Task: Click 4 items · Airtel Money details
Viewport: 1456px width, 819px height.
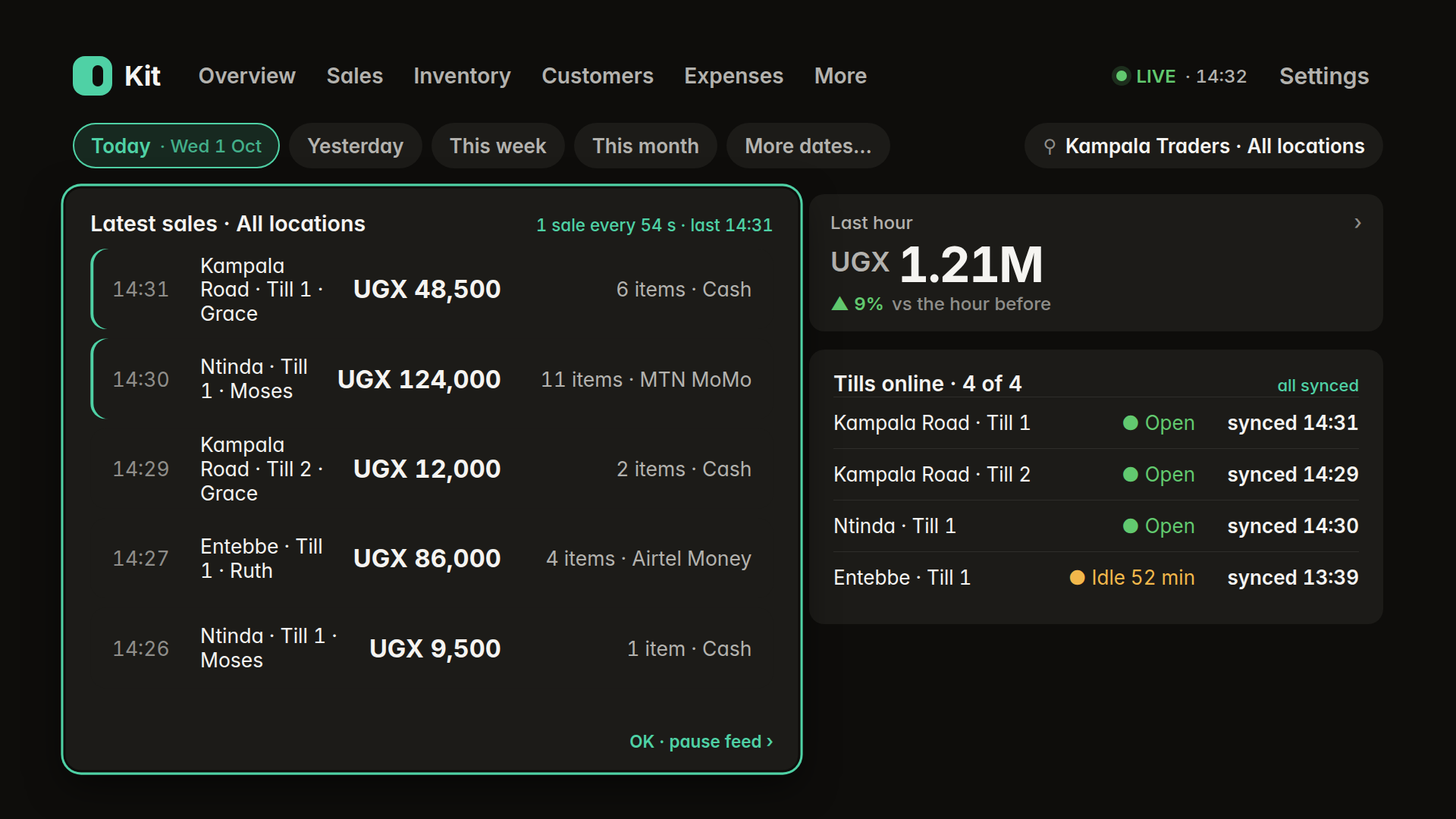Action: point(649,559)
